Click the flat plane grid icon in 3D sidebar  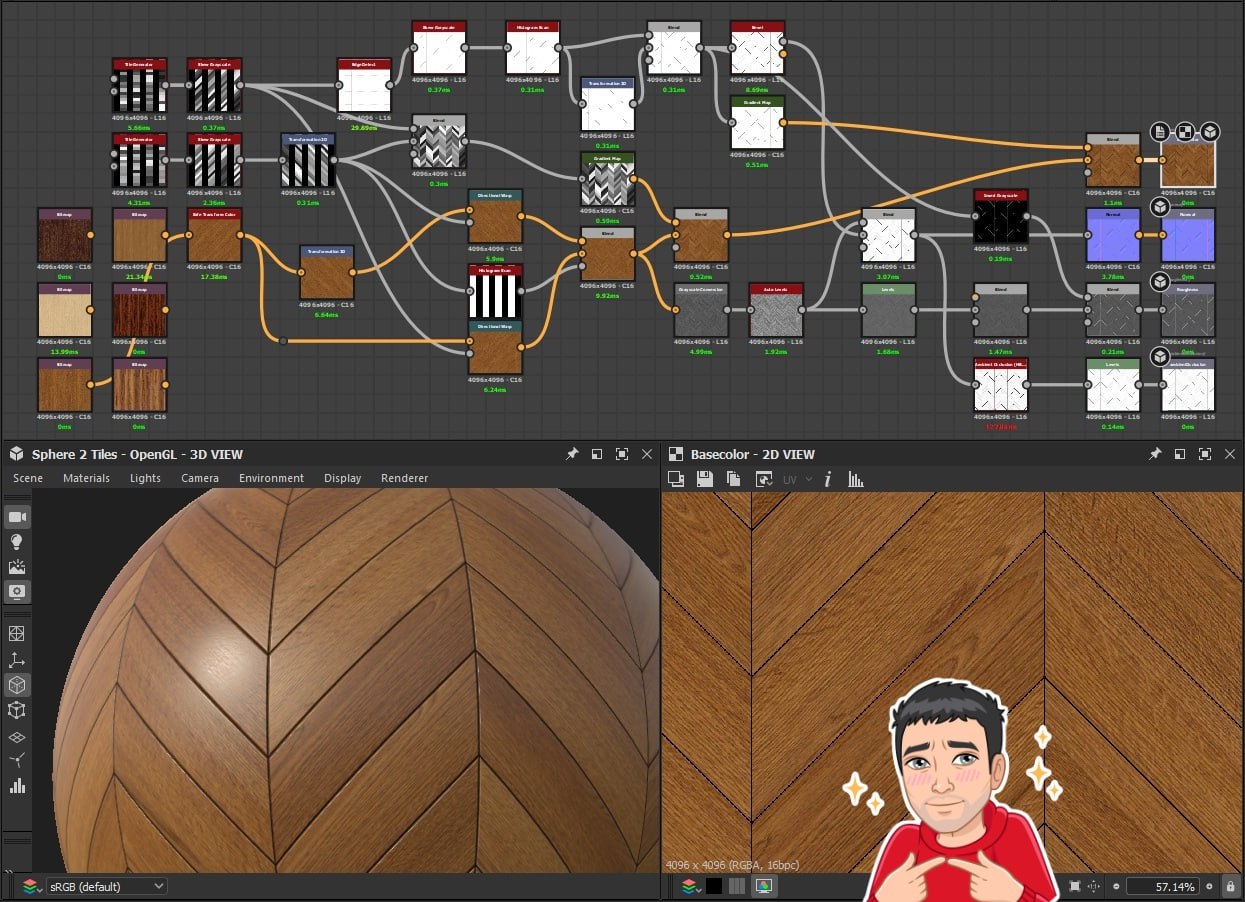coord(17,736)
